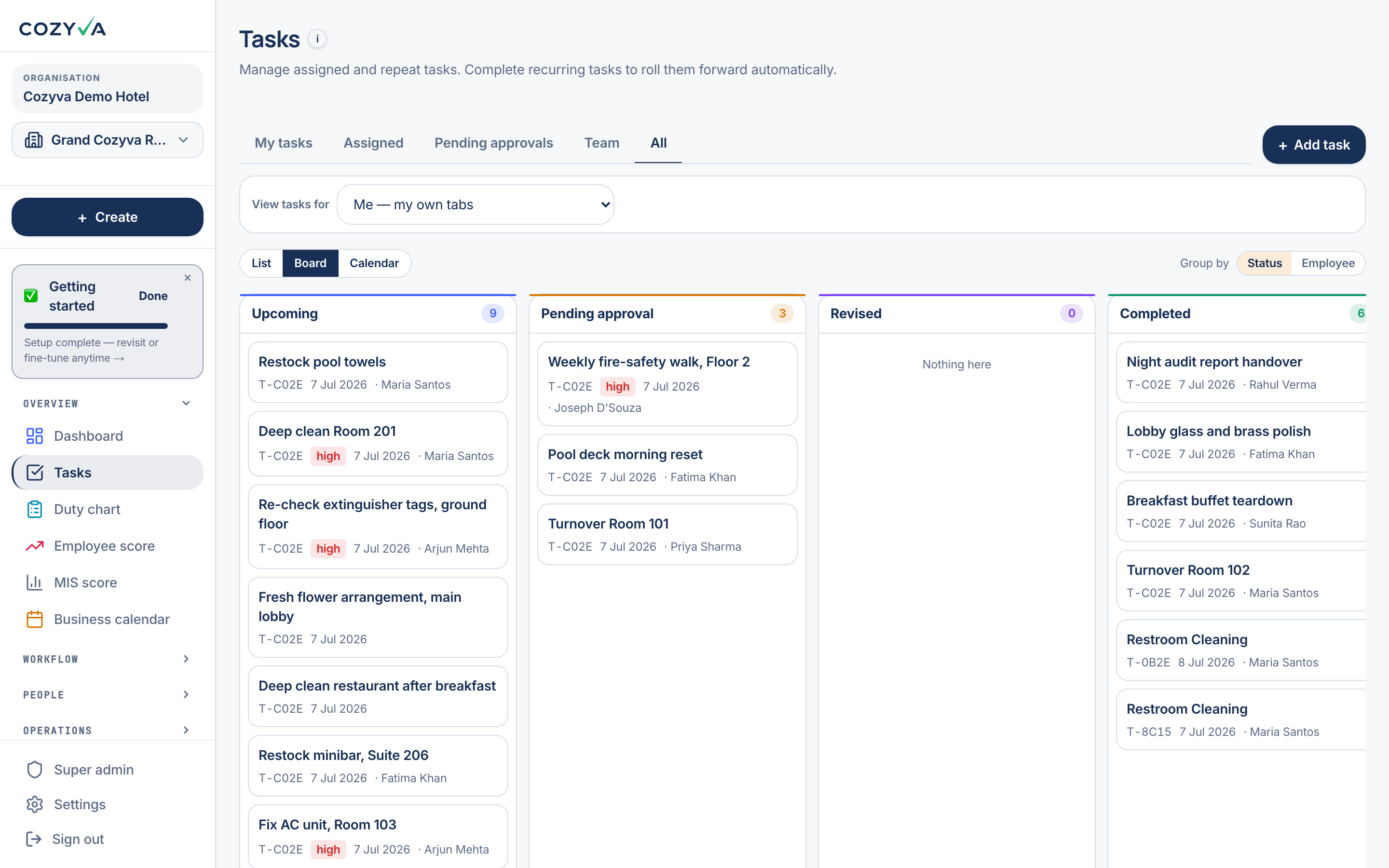Open Breakfast buffet teardown card
Viewport: 1389px width, 868px height.
click(x=1241, y=512)
